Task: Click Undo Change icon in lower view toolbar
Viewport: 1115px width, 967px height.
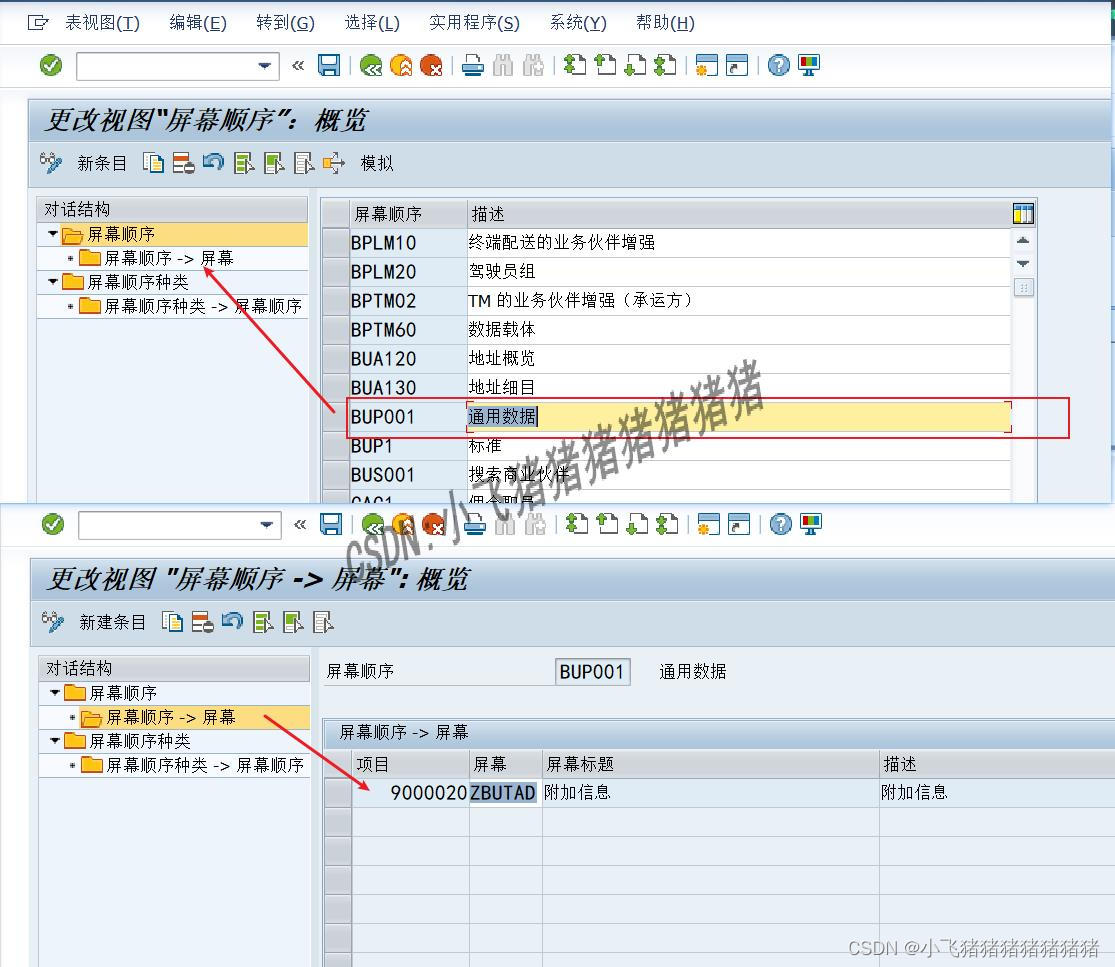Action: 233,622
